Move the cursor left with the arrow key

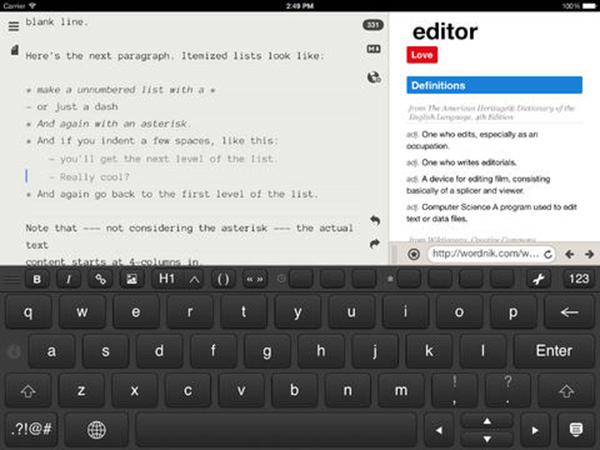pos(439,430)
